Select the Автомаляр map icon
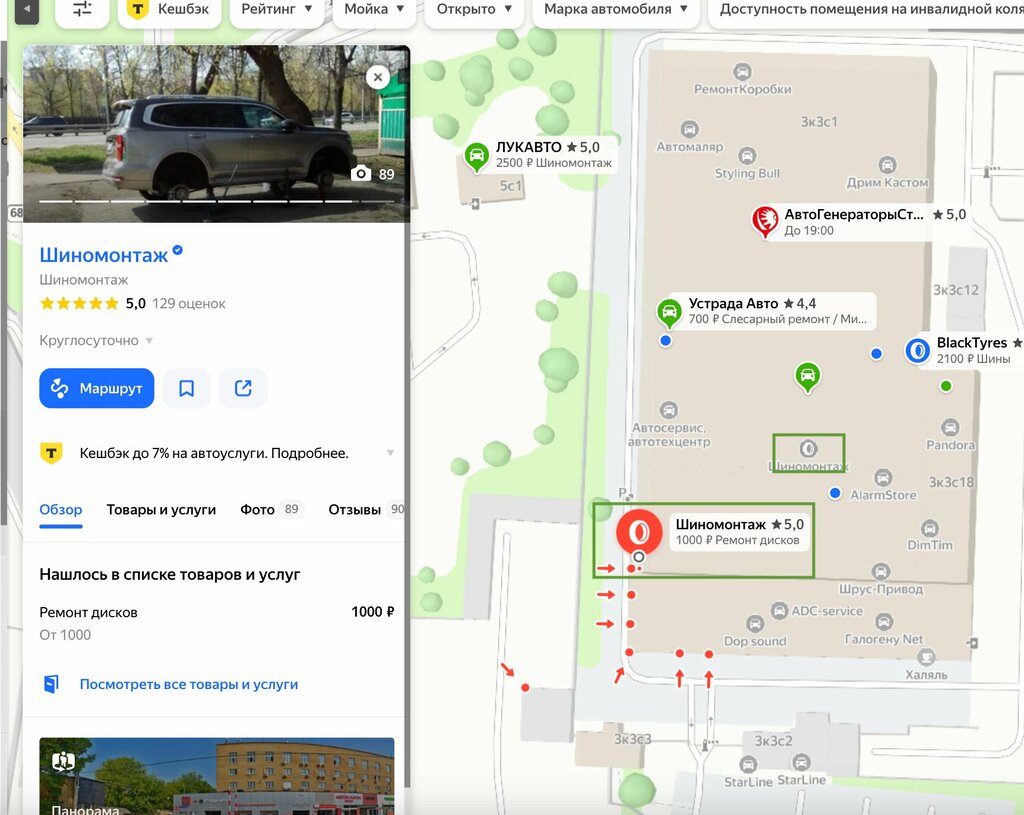Screen dimensions: 1024x815 point(689,129)
